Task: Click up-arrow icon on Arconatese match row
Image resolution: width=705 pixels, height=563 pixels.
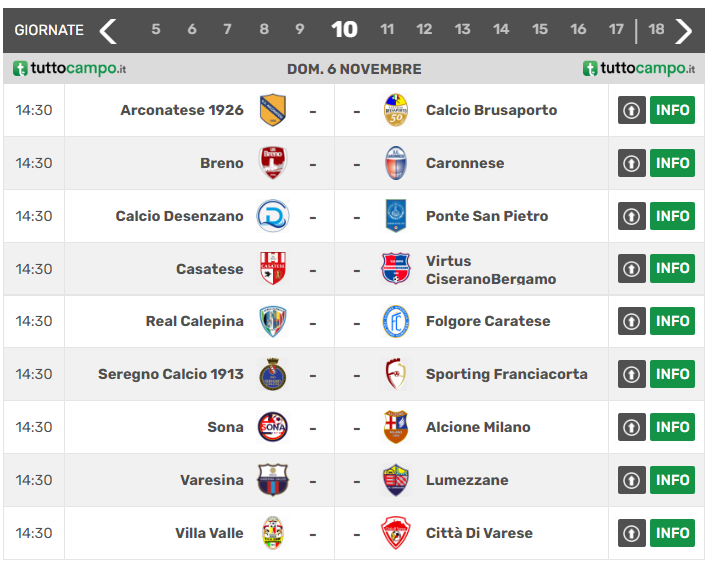Action: [631, 110]
